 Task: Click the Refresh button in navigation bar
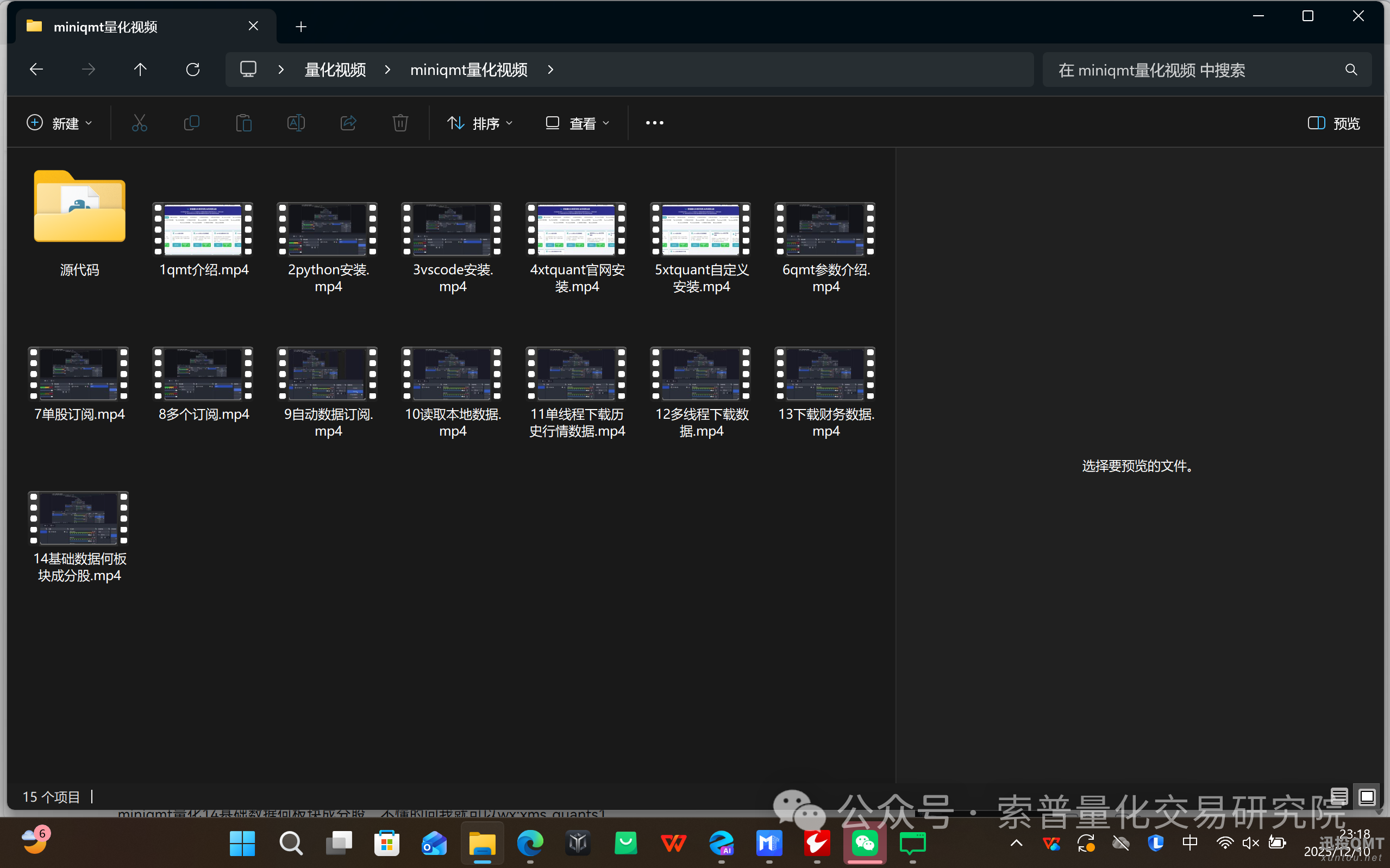[193, 70]
